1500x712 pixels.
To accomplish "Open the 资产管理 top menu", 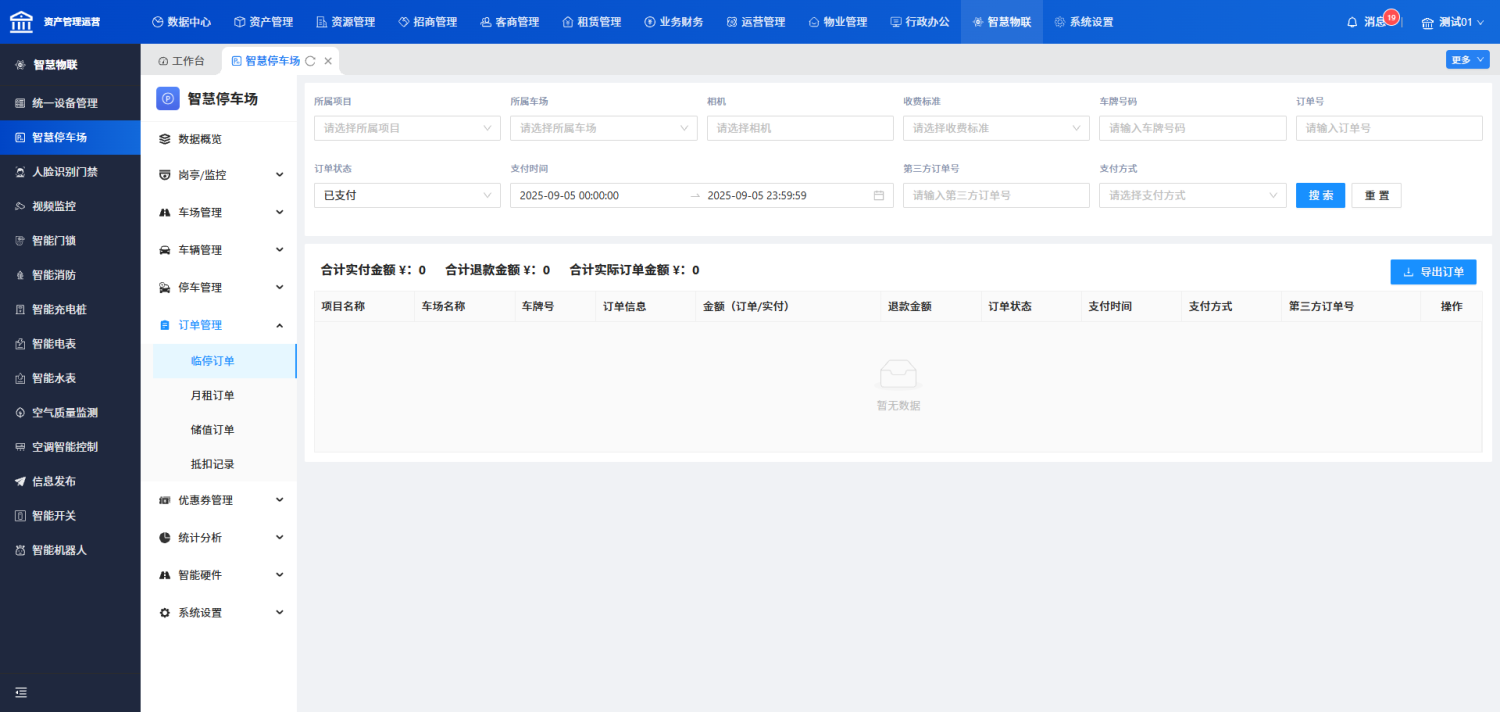I will (x=263, y=22).
